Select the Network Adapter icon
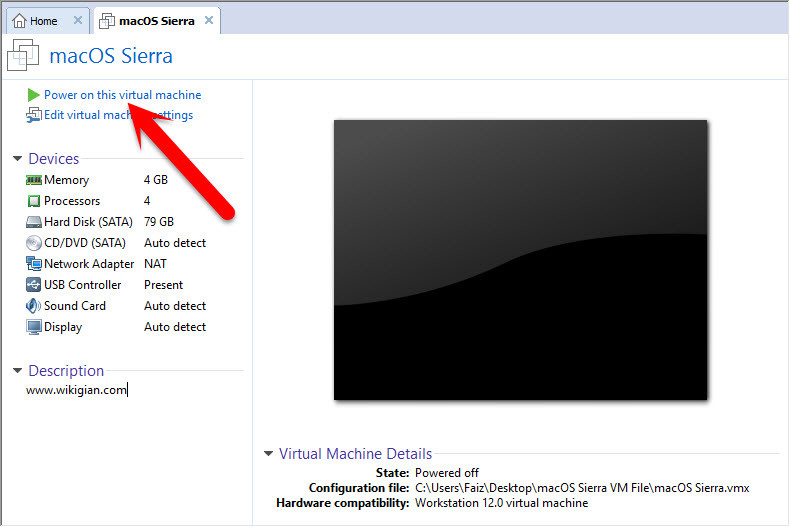 point(34,264)
